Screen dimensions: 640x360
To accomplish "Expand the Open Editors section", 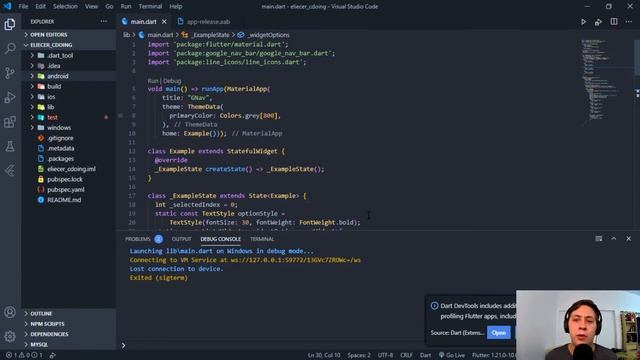I will tap(69, 35).
